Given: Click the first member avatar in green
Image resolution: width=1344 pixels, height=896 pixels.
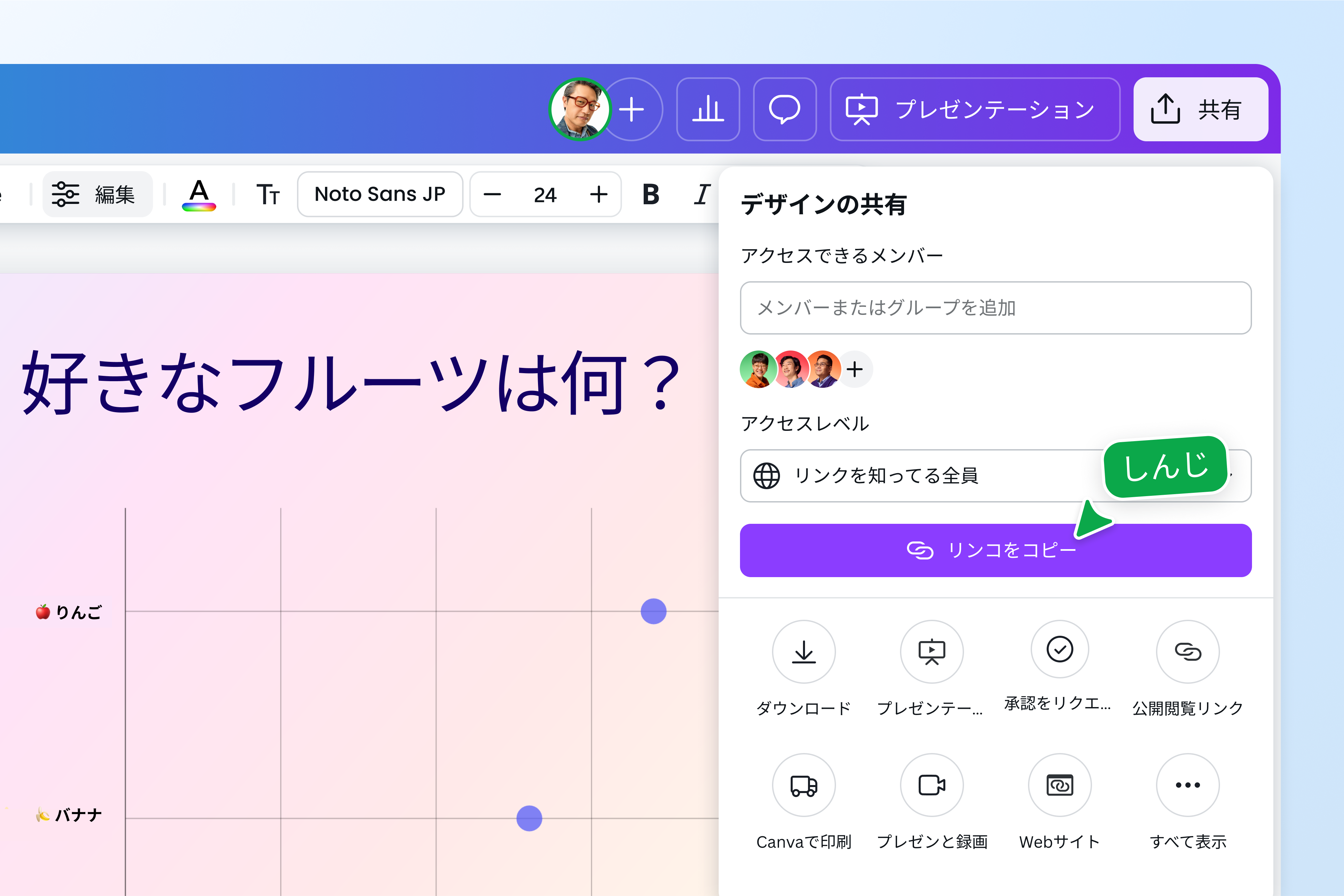Looking at the screenshot, I should point(759,369).
